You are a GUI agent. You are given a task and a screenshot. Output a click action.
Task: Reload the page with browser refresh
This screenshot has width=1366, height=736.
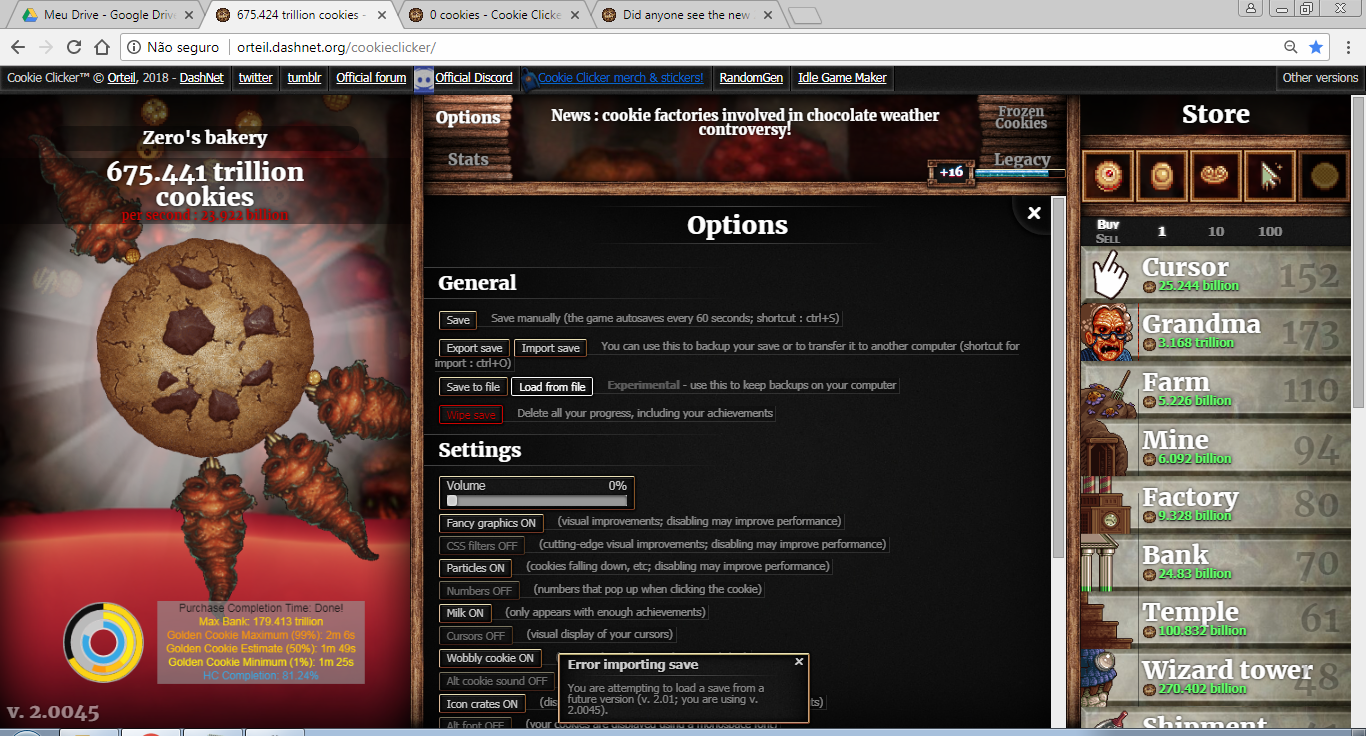pyautogui.click(x=74, y=47)
